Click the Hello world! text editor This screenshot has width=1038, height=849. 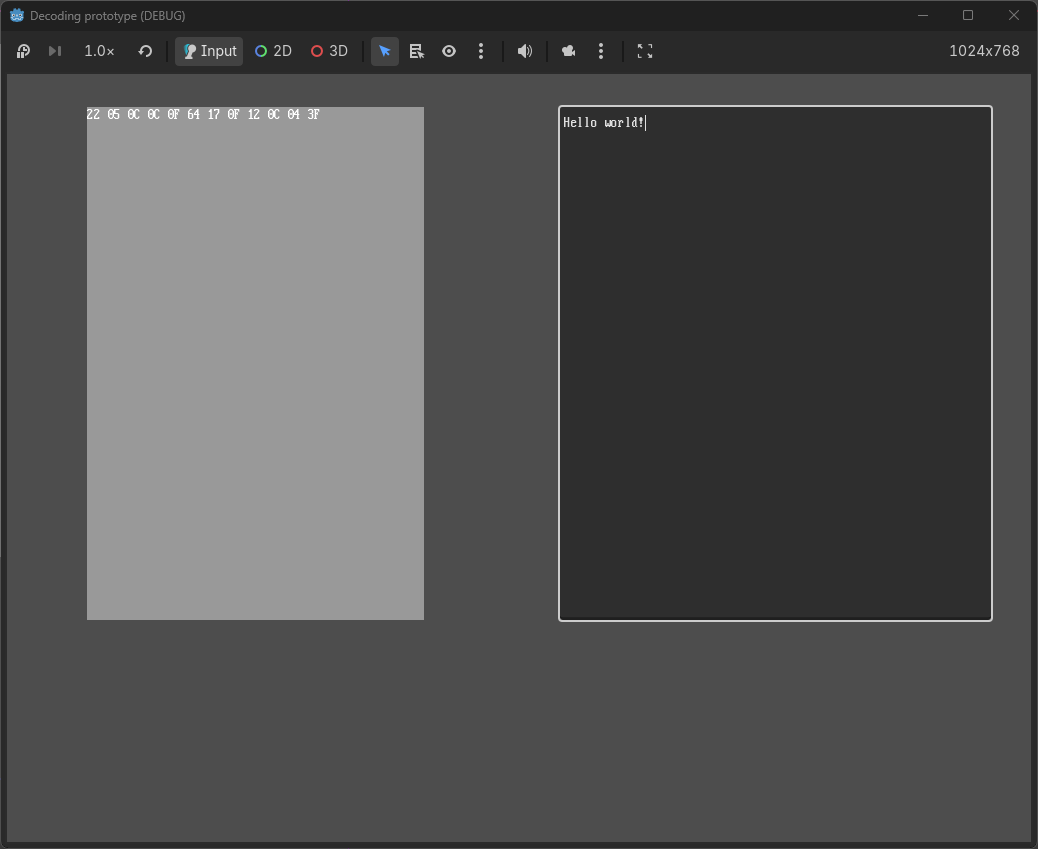pyautogui.click(x=775, y=363)
